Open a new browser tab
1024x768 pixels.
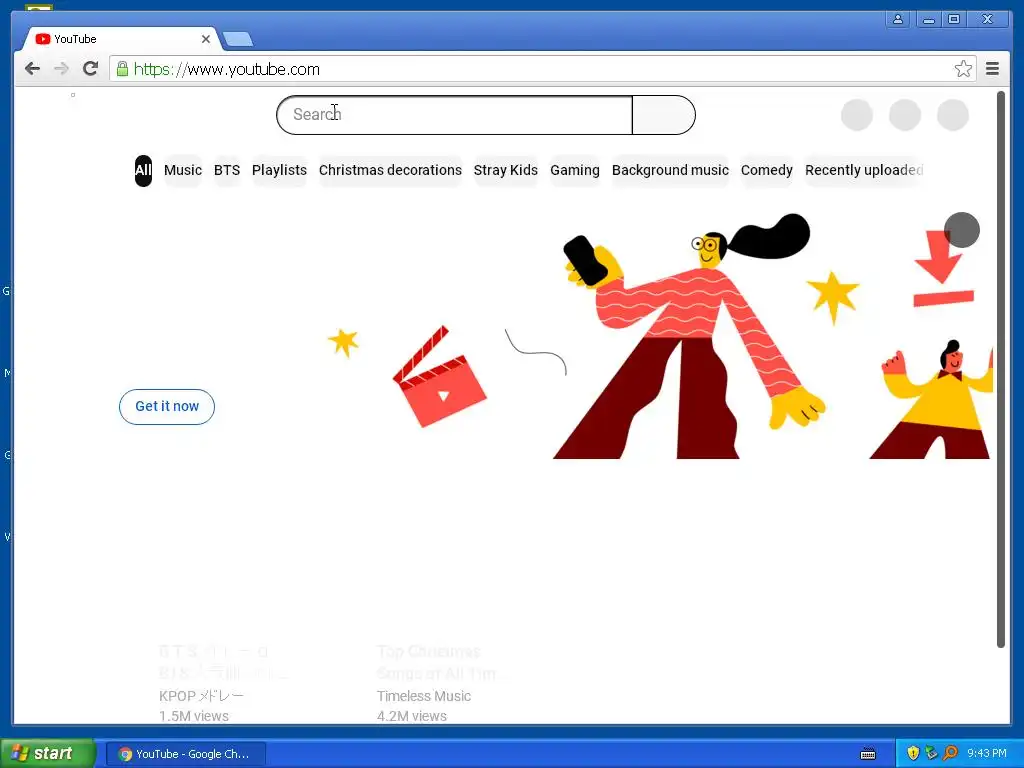point(238,40)
